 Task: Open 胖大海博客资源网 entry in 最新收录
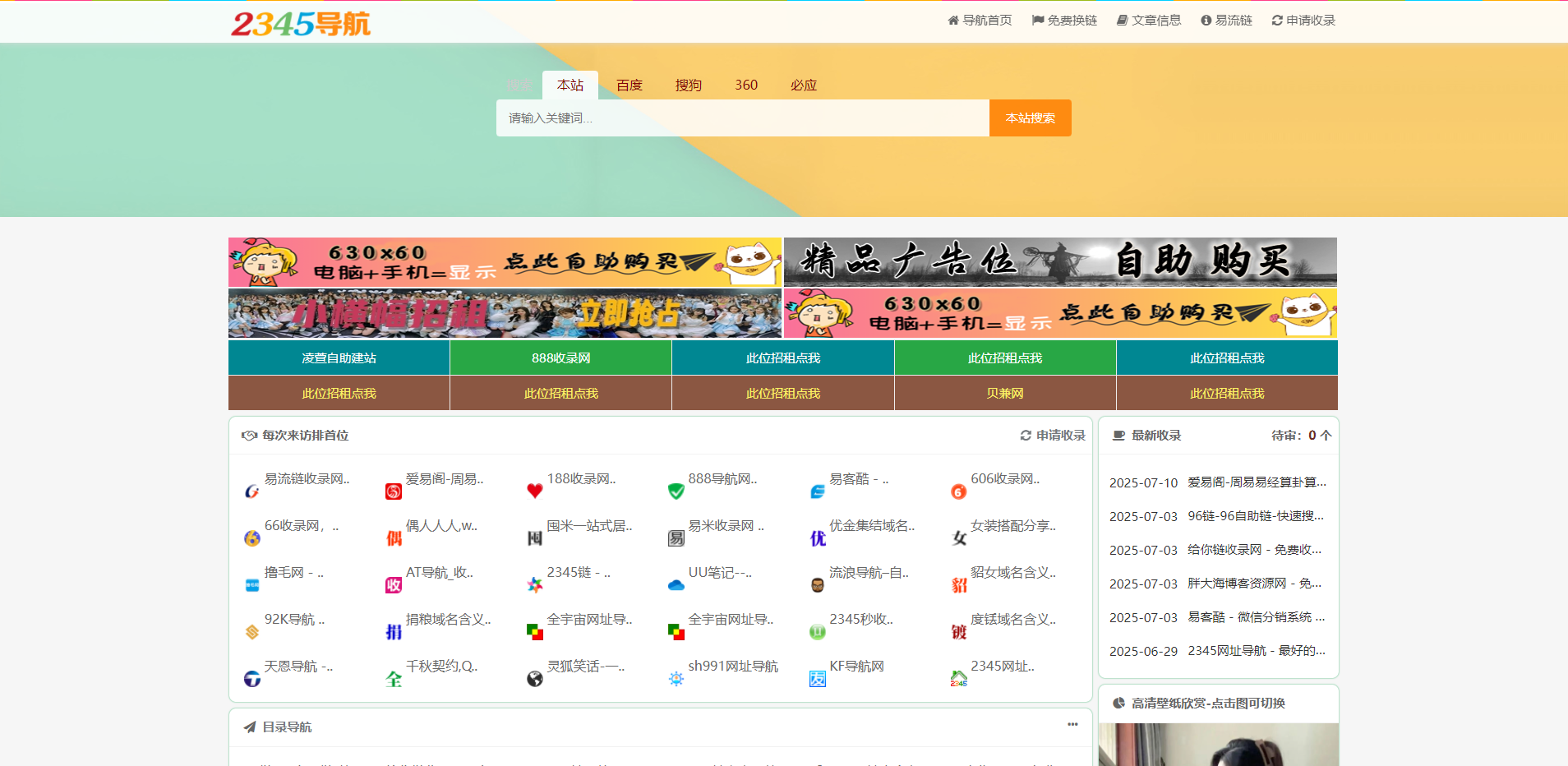coord(1255,584)
